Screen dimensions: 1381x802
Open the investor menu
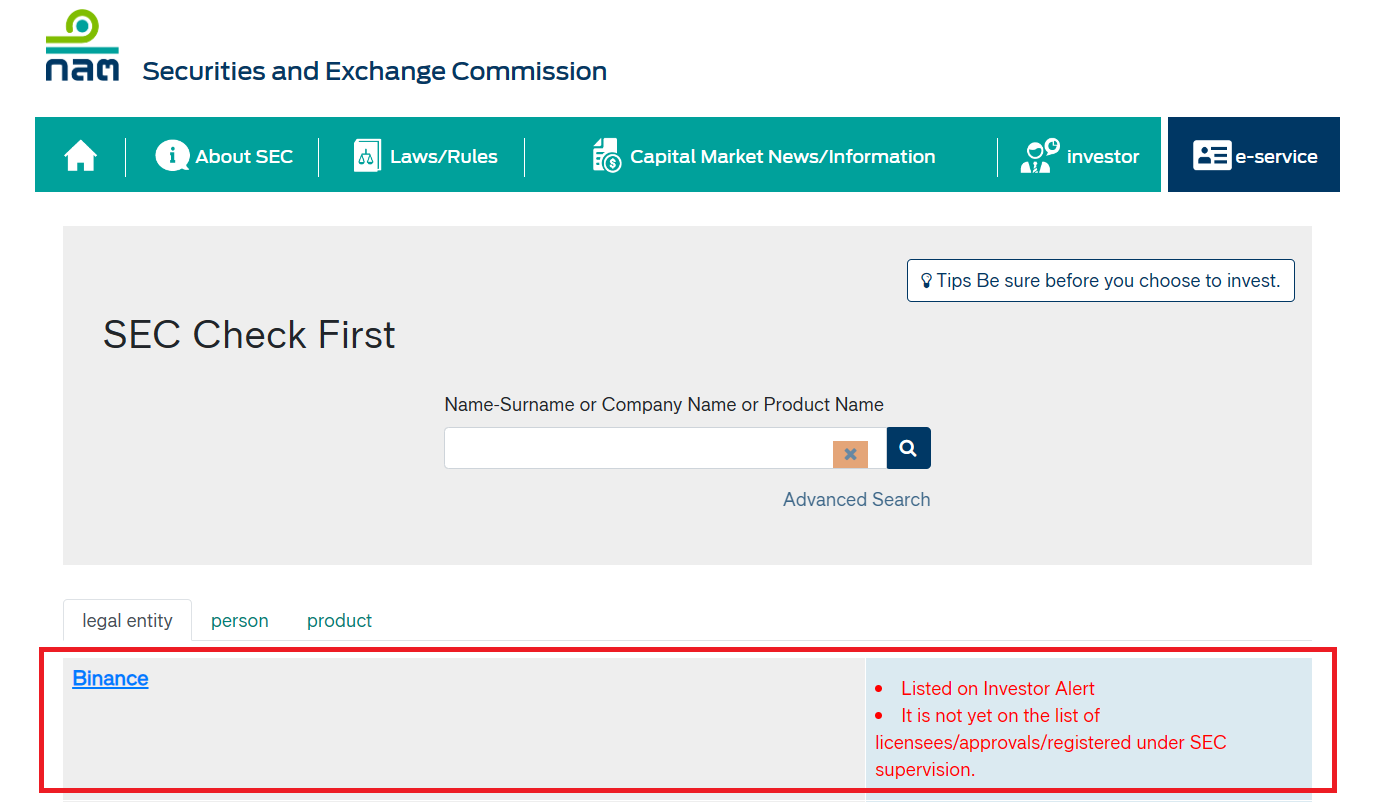1102,157
